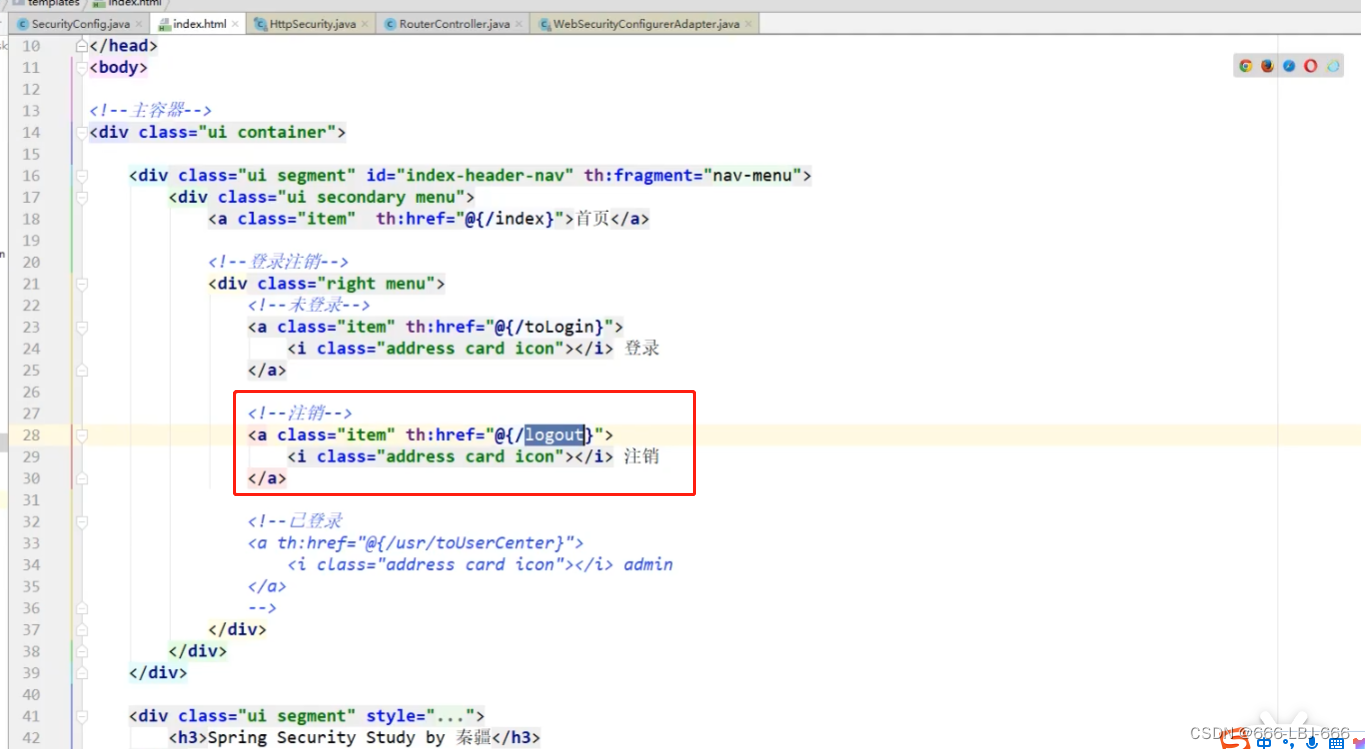Click the '<!--登录注销-->' comment
The height and width of the screenshot is (749, 1365).
tap(278, 262)
